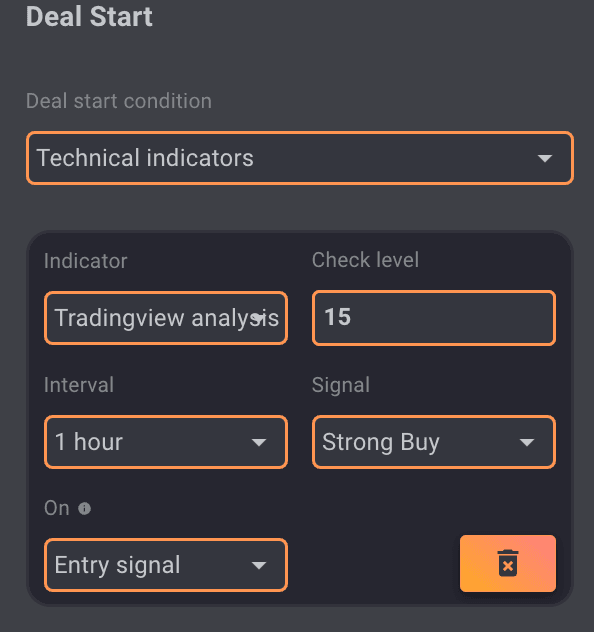Click the arrow in the Interval dropdown
This screenshot has height=632, width=594.
click(x=259, y=442)
